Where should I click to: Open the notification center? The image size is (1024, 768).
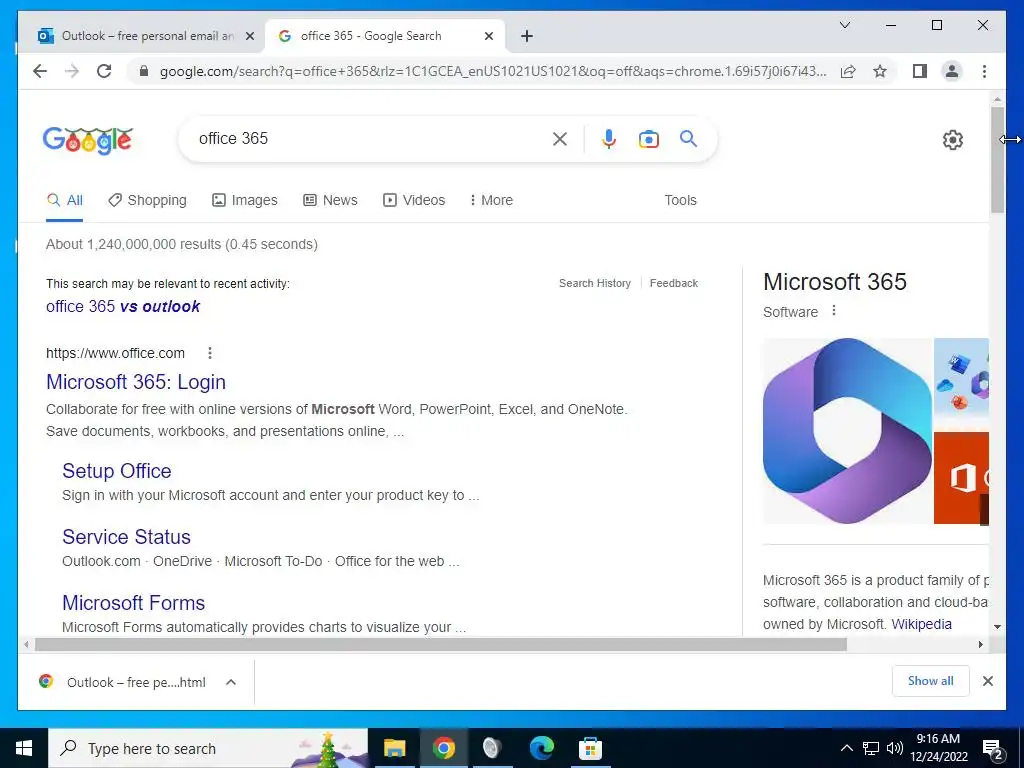point(993,749)
